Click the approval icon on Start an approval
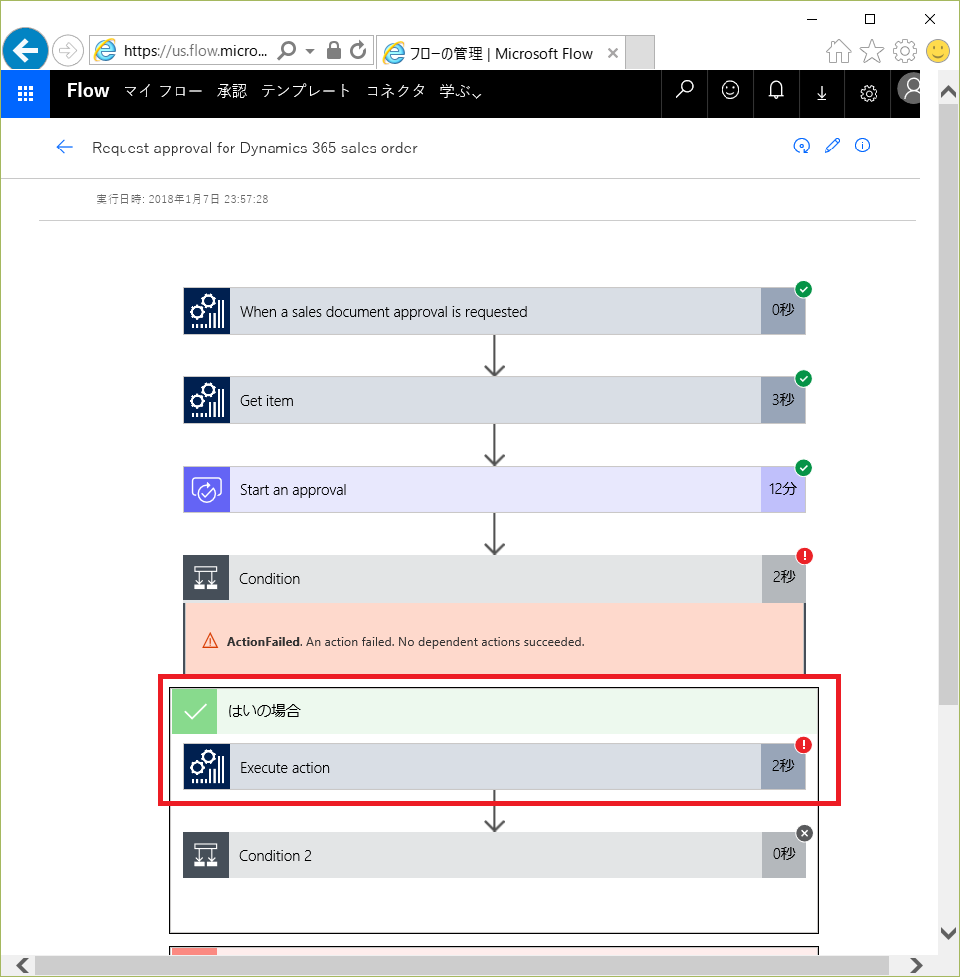Image resolution: width=960 pixels, height=977 pixels. pos(207,489)
